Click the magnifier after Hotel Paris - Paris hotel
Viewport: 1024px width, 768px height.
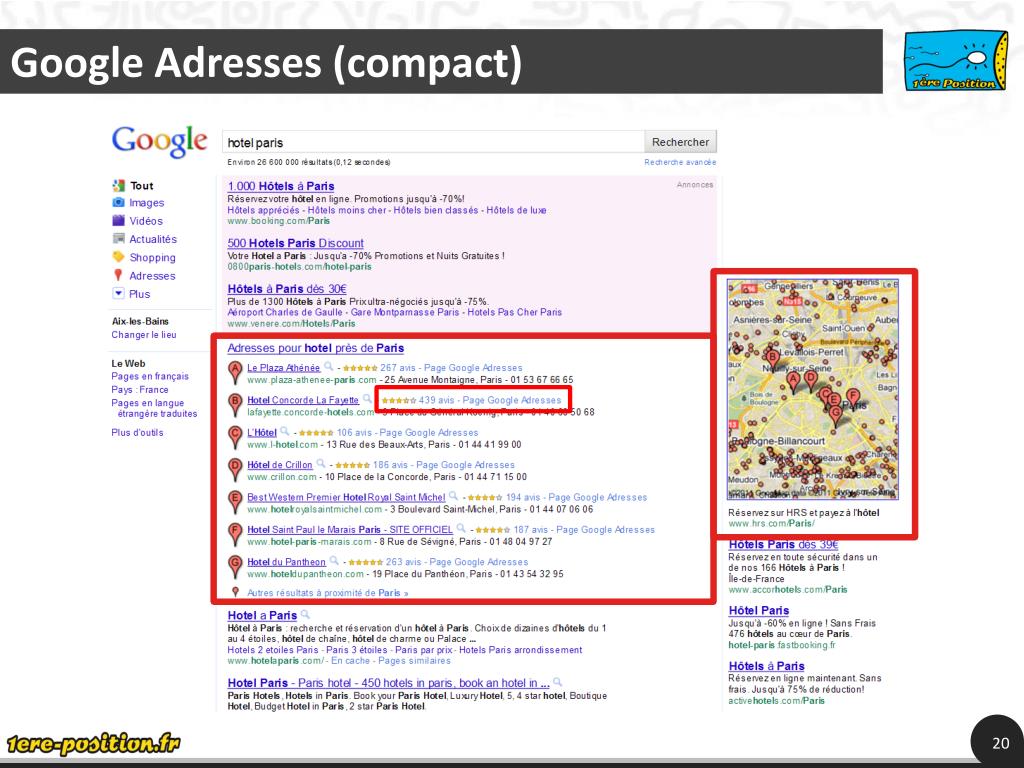(558, 682)
